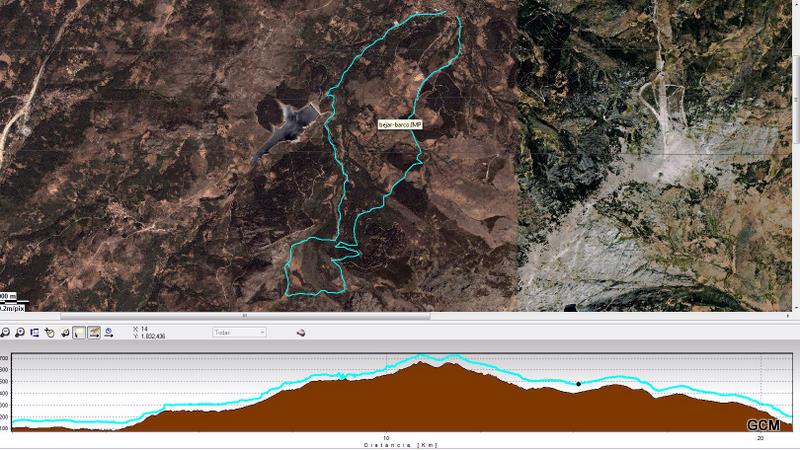The image size is (800, 450).
Task: Select the bejar-barco.IMP track label
Action: click(x=402, y=125)
